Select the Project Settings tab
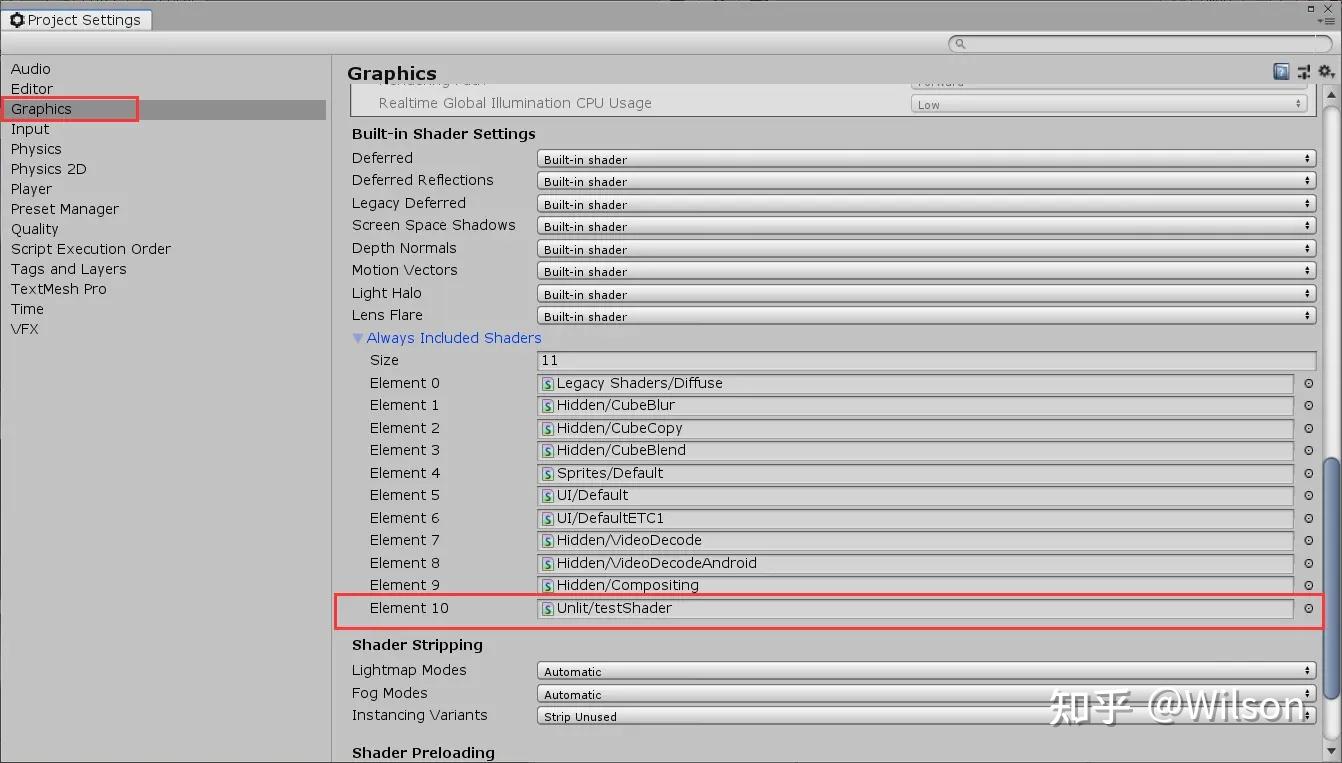Screen dimensions: 1342x763 coord(78,19)
